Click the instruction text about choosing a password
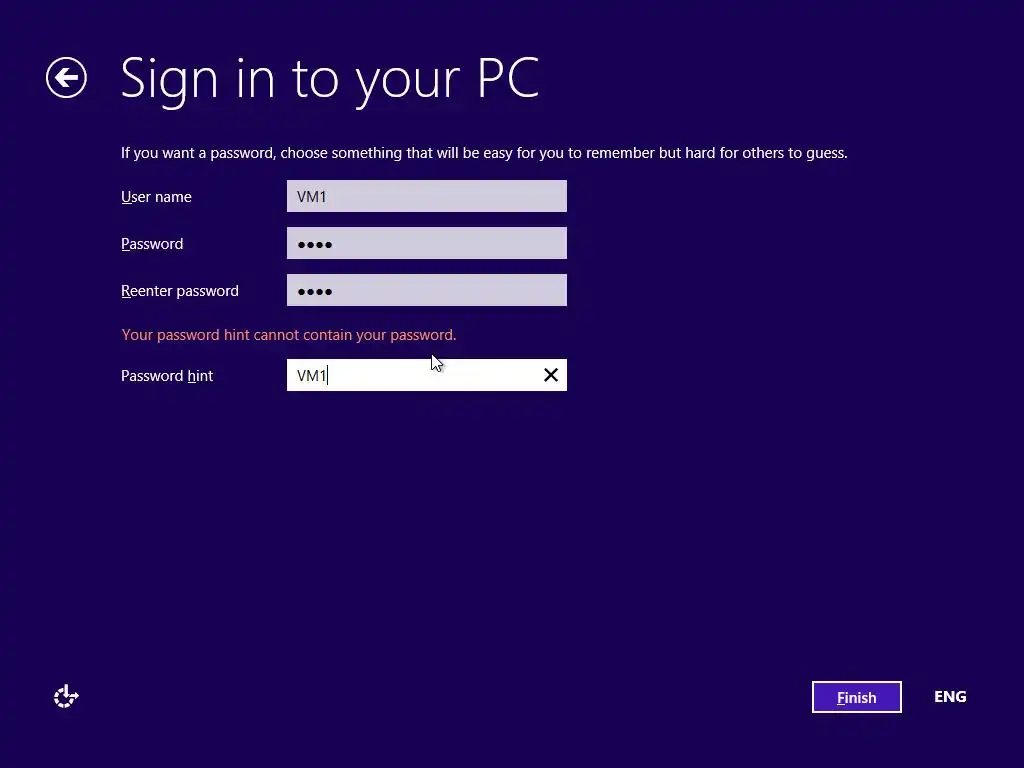 coord(484,153)
